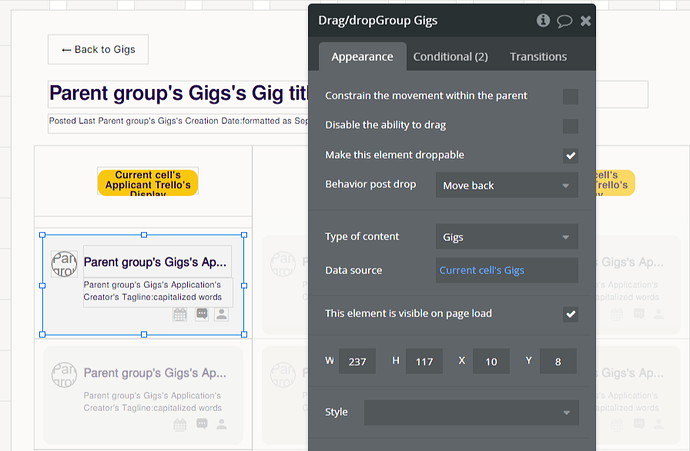Switch to Transitions tab
690x451 pixels.
tap(538, 57)
